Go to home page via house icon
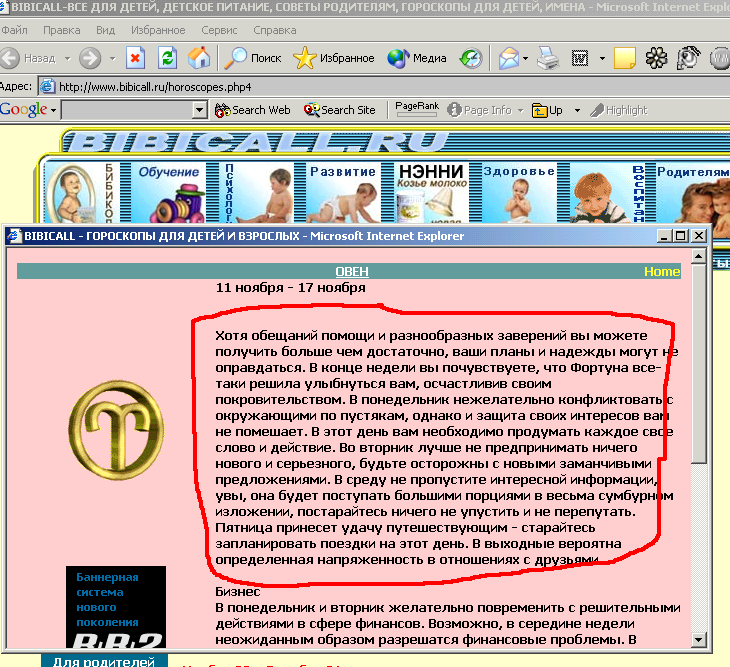 coord(199,58)
